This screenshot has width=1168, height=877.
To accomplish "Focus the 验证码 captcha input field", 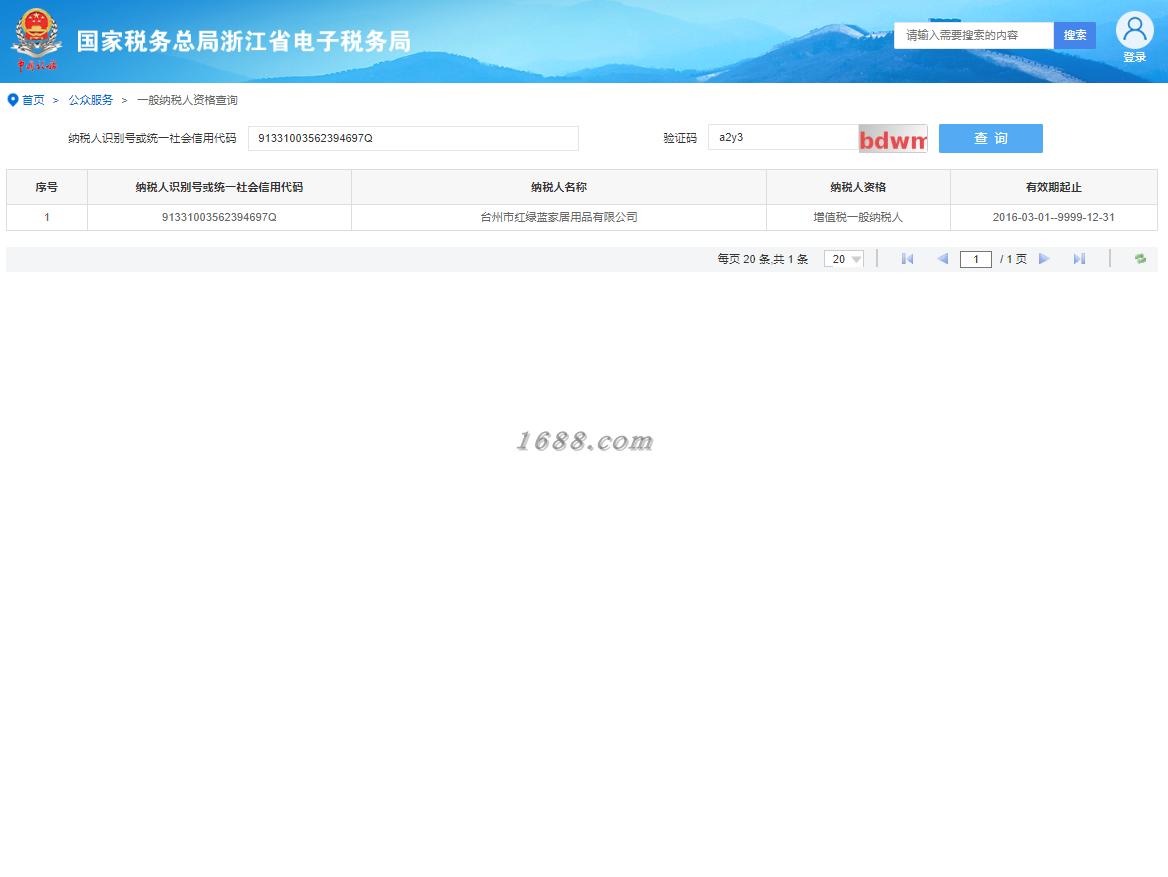I will coord(783,138).
